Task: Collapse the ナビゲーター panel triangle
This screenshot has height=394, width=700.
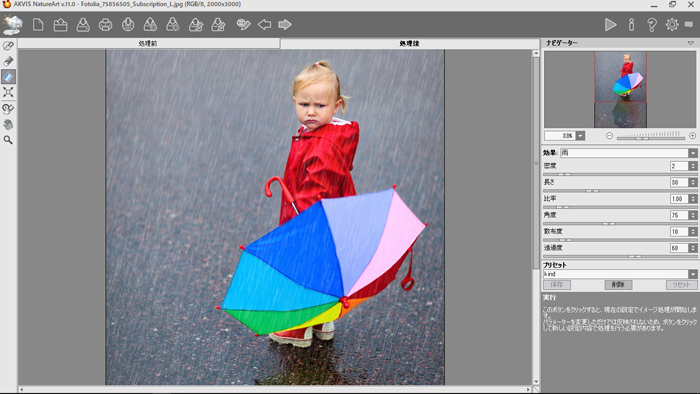Action: pyautogui.click(x=691, y=43)
